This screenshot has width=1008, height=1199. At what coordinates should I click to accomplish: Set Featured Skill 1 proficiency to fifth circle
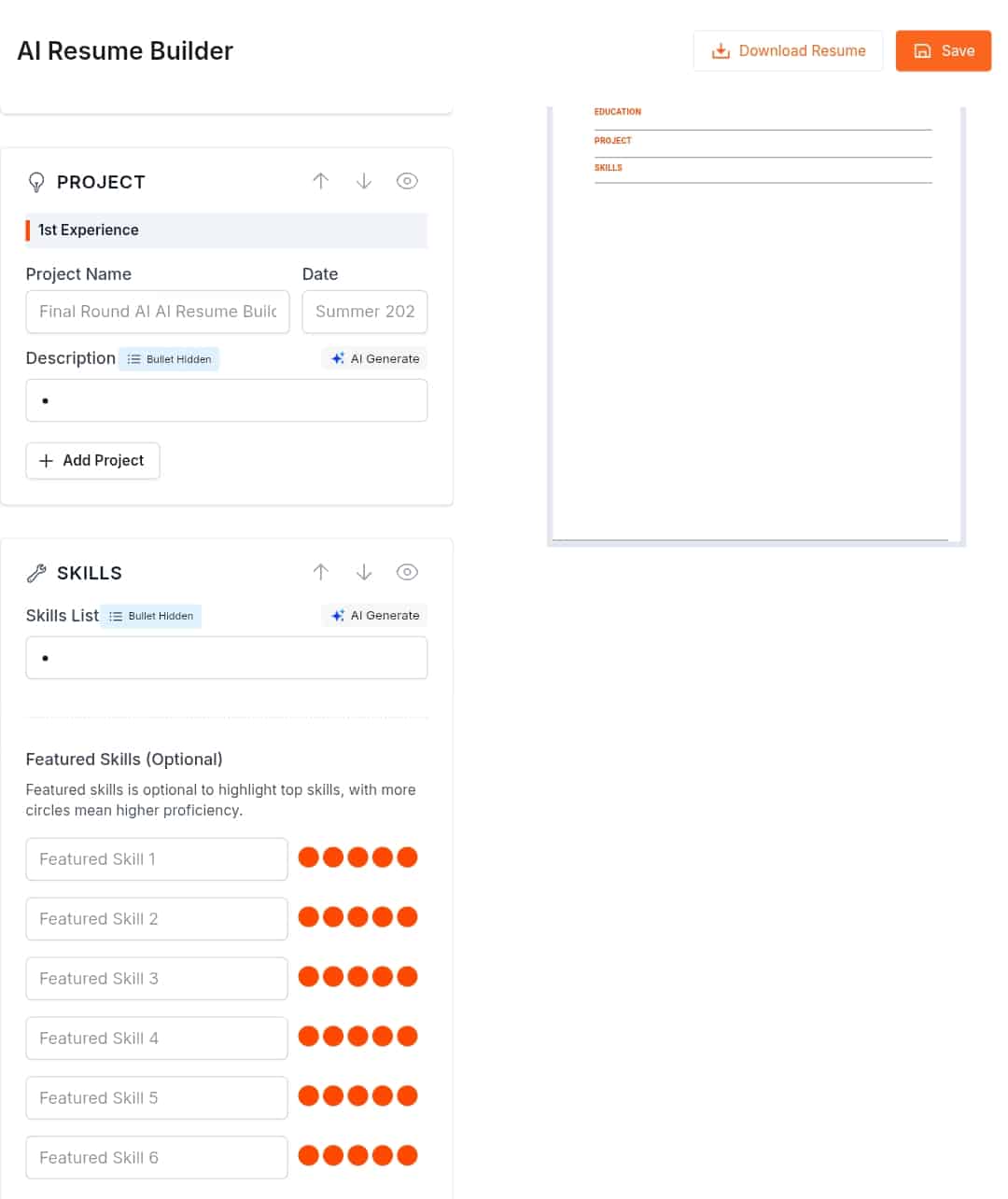pyautogui.click(x=407, y=857)
